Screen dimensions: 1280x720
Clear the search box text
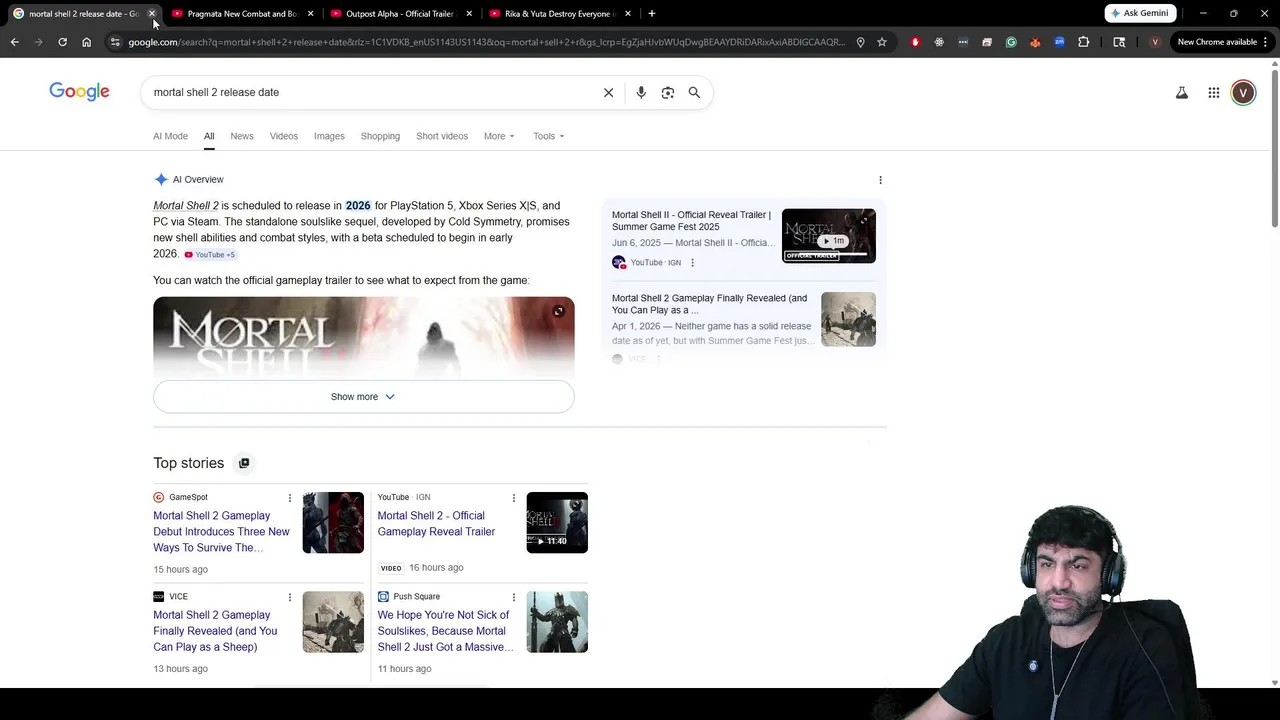(x=608, y=92)
